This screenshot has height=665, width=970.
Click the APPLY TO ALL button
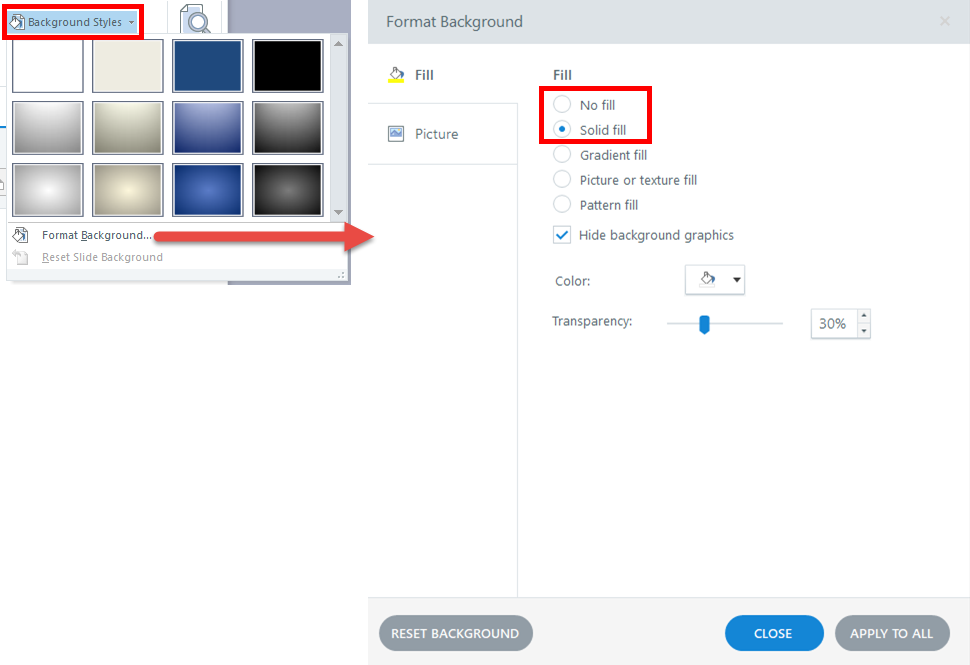(891, 633)
